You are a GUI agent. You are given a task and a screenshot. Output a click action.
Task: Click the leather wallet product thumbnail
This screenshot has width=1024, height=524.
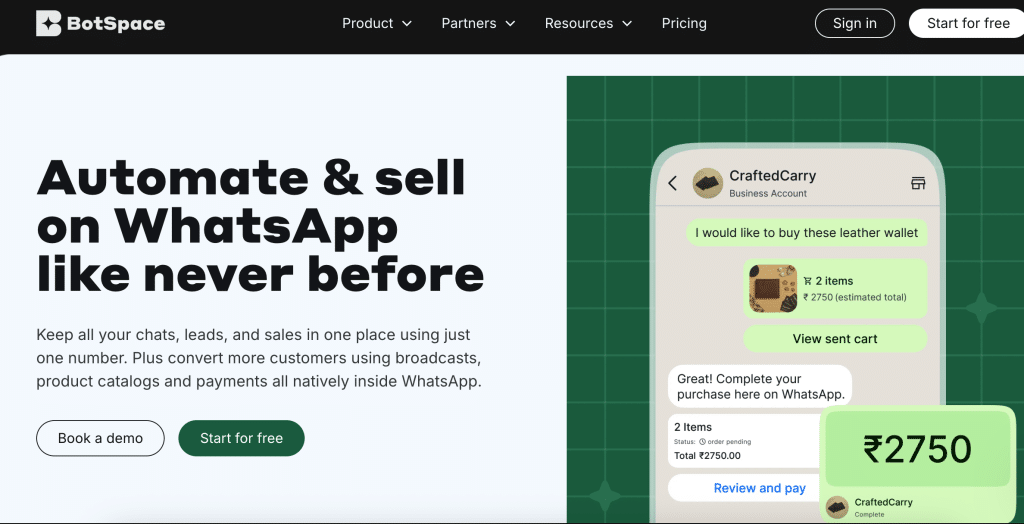coord(773,288)
